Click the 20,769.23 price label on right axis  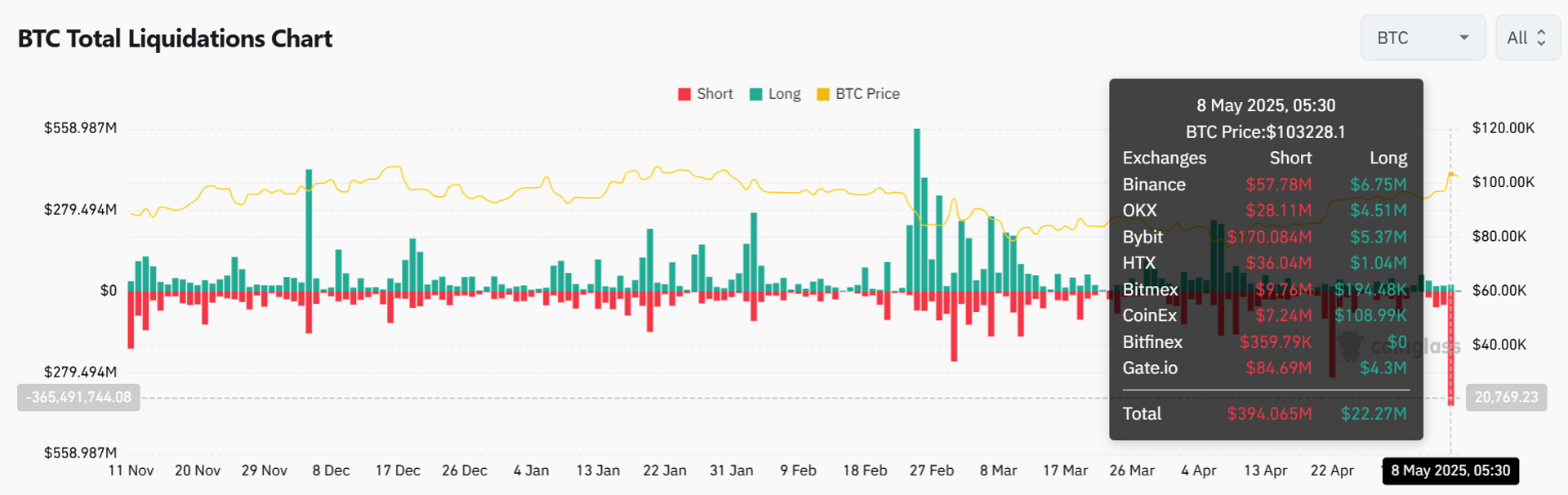[x=1505, y=398]
